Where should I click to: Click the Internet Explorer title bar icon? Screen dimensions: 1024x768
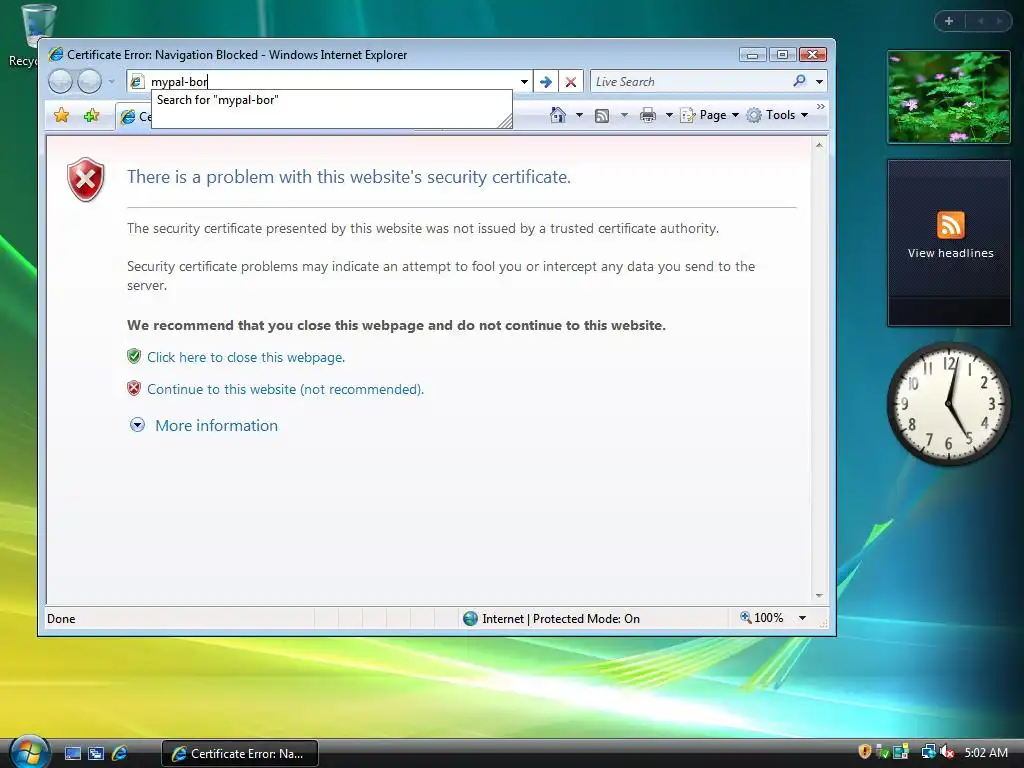[56, 54]
